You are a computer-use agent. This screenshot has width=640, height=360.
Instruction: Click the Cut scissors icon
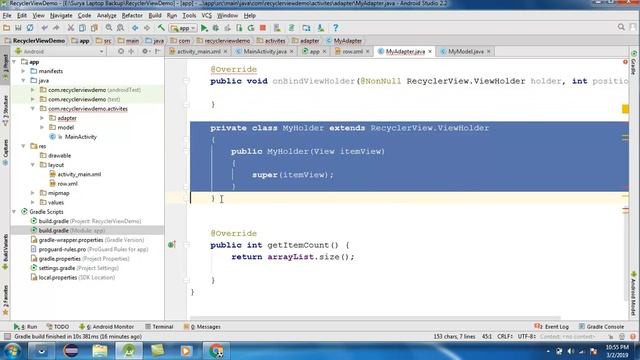71,28
